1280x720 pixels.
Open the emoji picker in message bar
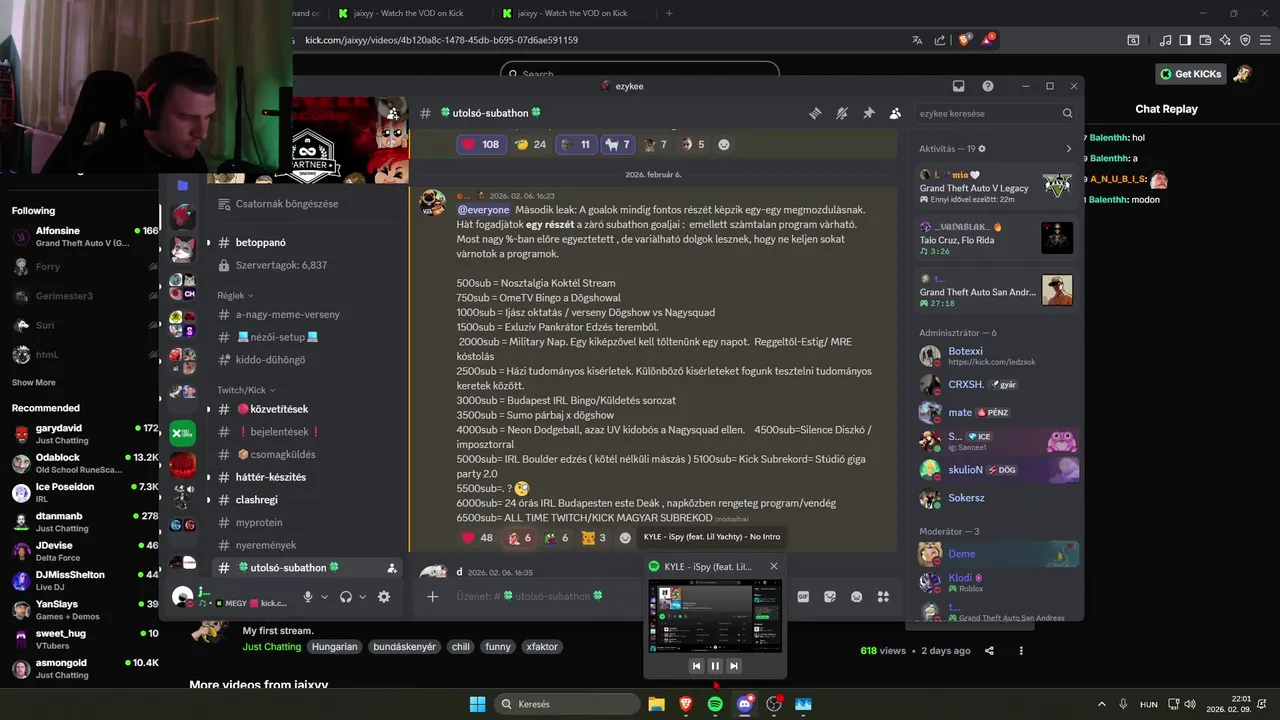856,596
